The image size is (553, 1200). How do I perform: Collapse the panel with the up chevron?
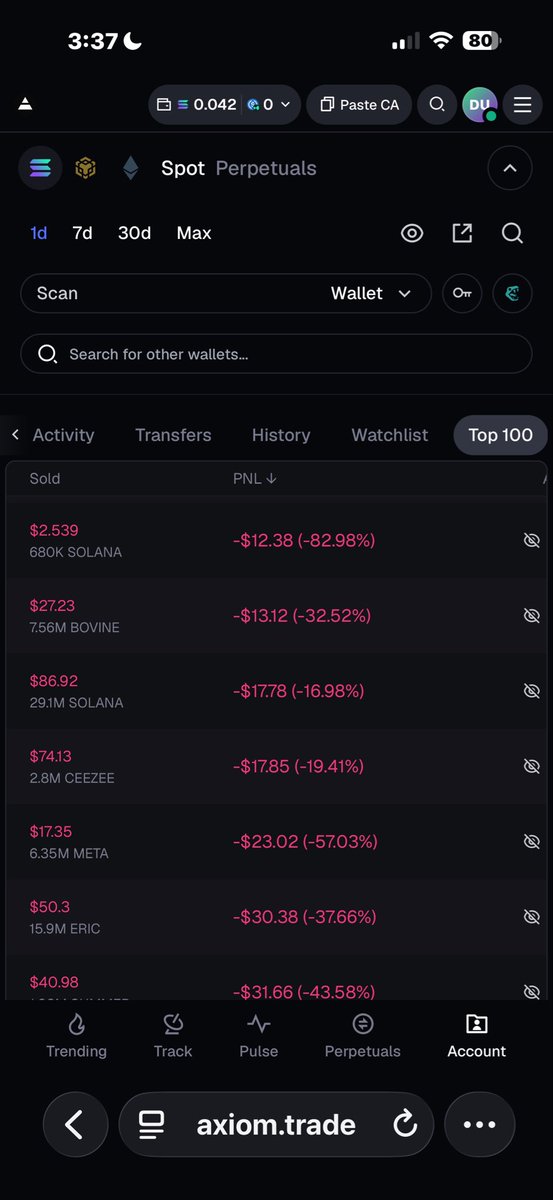510,168
